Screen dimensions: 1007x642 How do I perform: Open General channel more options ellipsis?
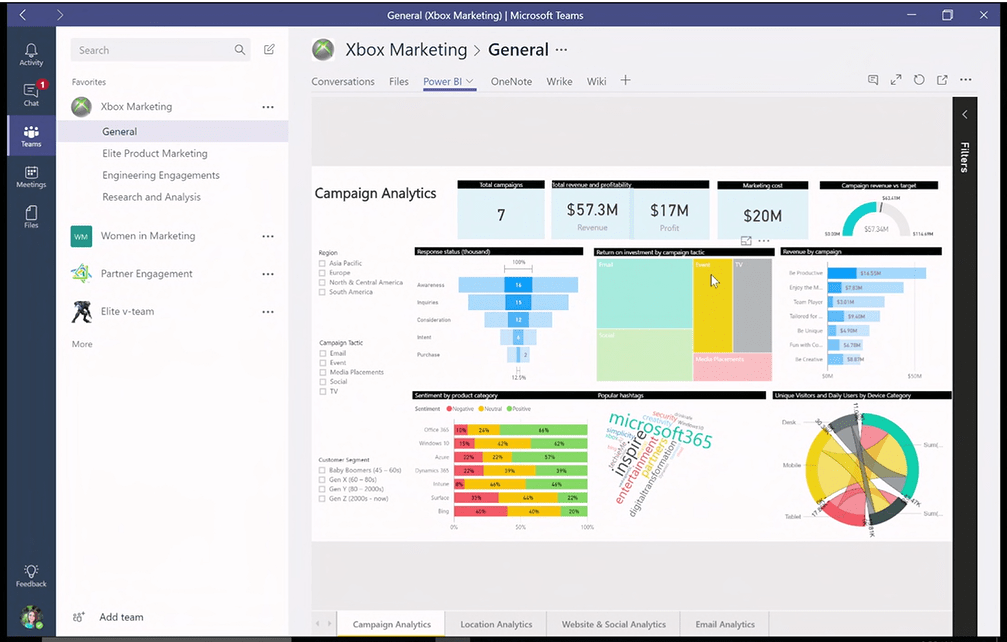(561, 49)
